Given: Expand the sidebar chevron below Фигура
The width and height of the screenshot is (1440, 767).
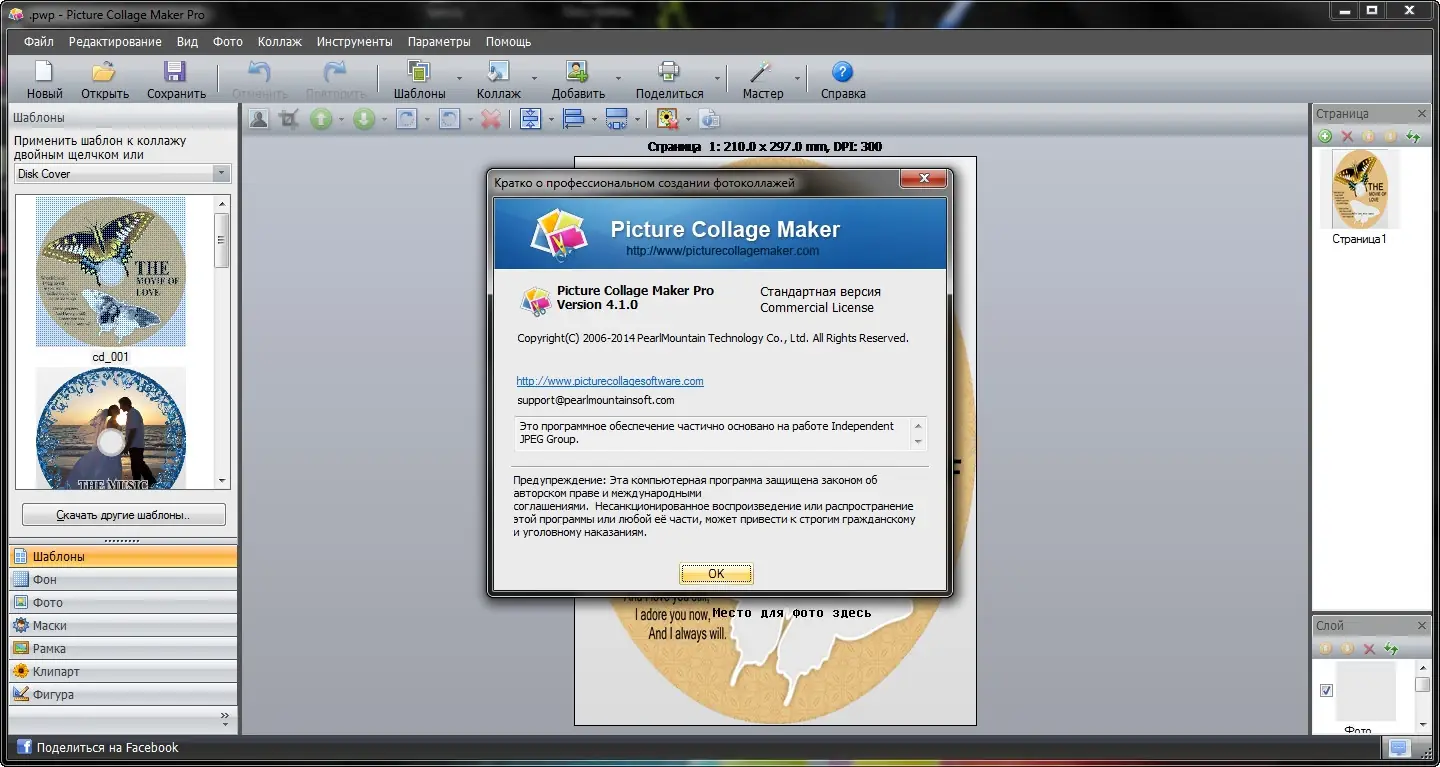Looking at the screenshot, I should pos(224,717).
